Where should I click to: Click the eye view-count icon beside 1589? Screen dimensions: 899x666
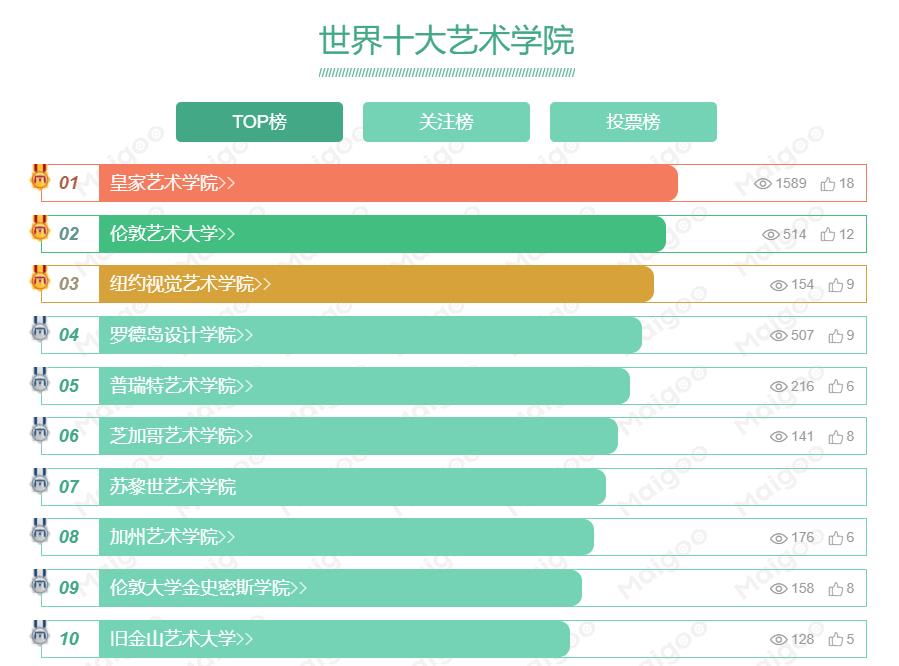763,184
